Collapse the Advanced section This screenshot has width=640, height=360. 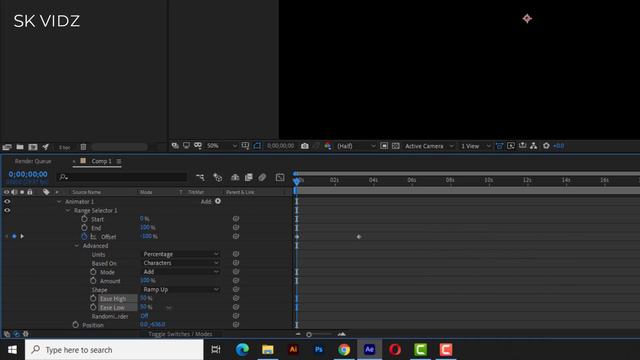77,246
